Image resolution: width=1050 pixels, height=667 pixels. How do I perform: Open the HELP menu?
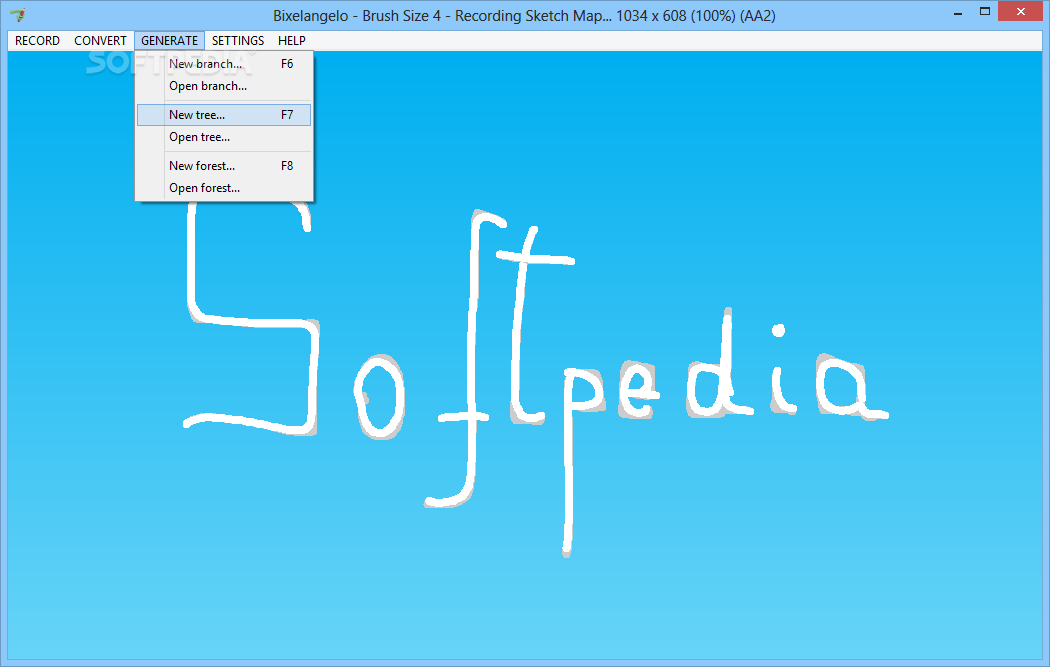tap(292, 41)
